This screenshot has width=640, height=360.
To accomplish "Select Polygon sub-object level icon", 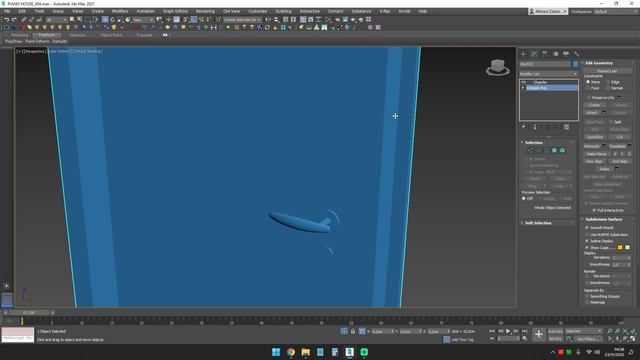I will (x=554, y=151).
